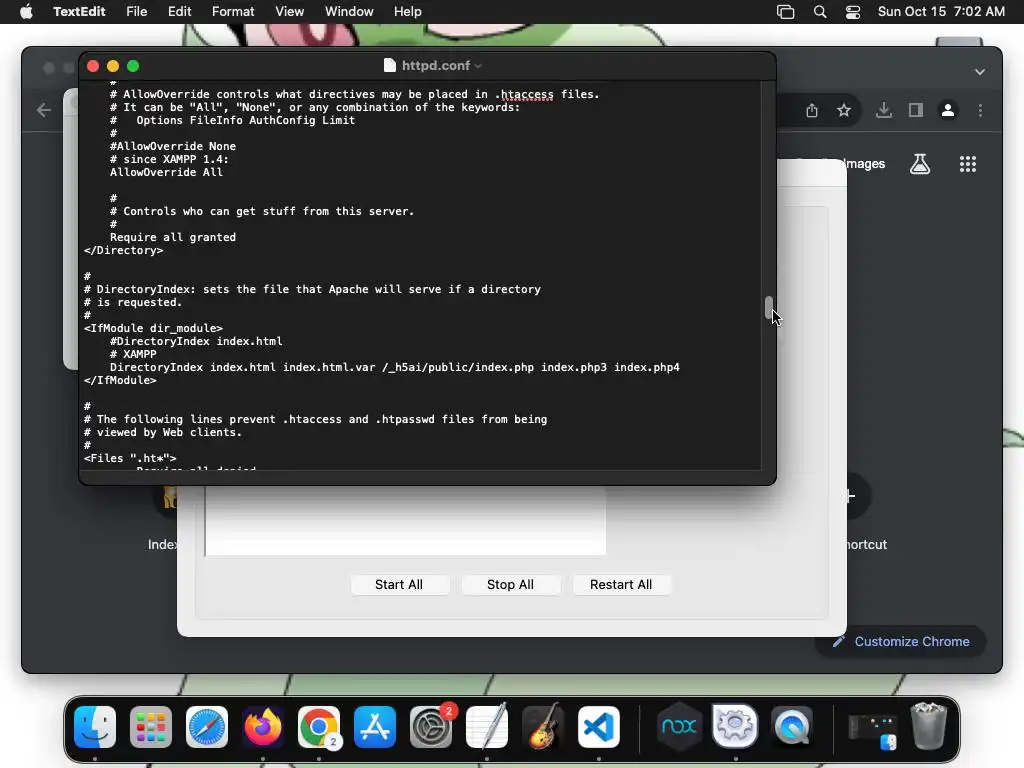Click the '#DirectoryIndex index.html' line
1024x768 pixels.
click(x=196, y=341)
